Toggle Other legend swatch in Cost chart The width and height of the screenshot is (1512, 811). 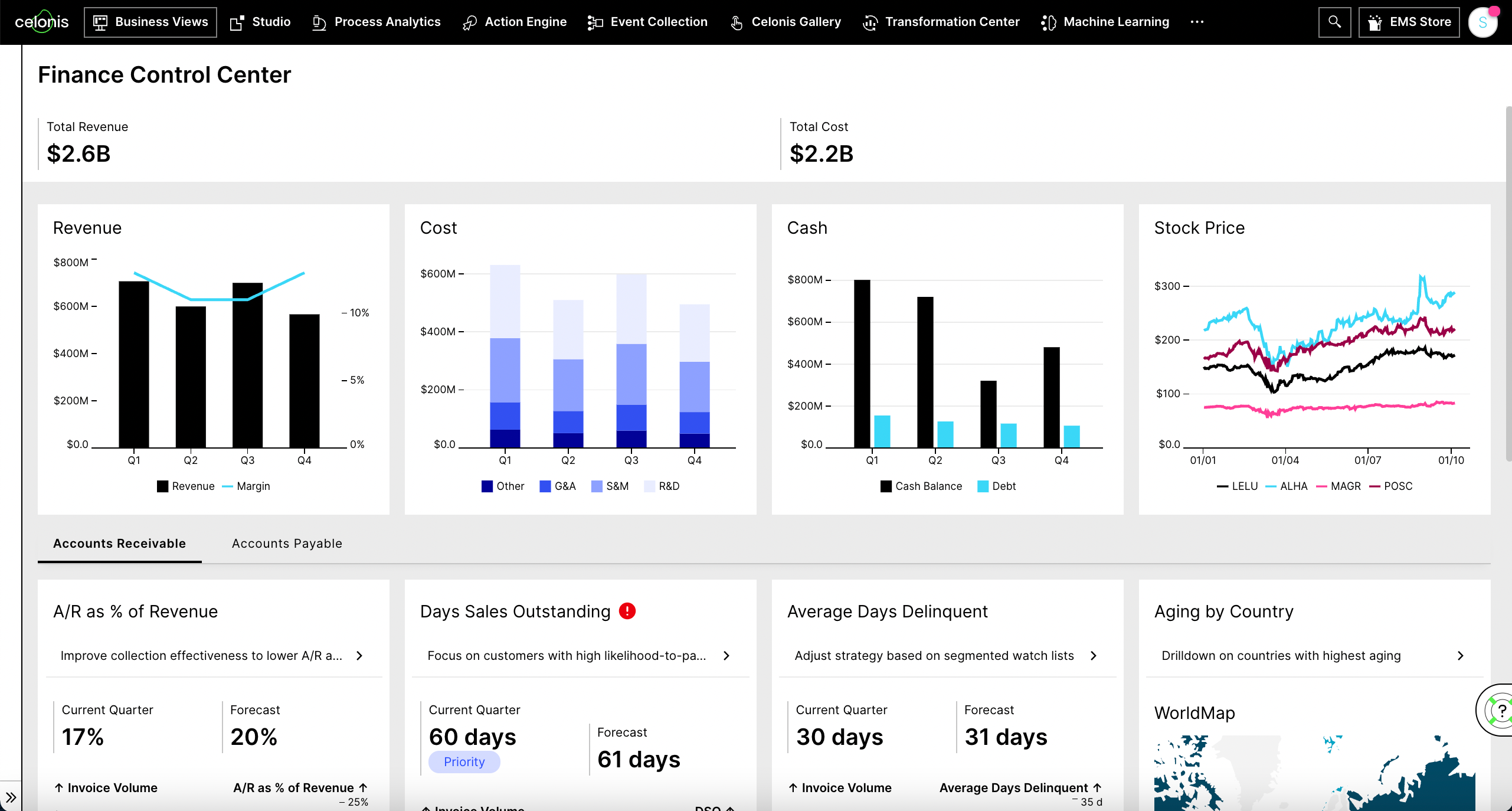coord(487,486)
